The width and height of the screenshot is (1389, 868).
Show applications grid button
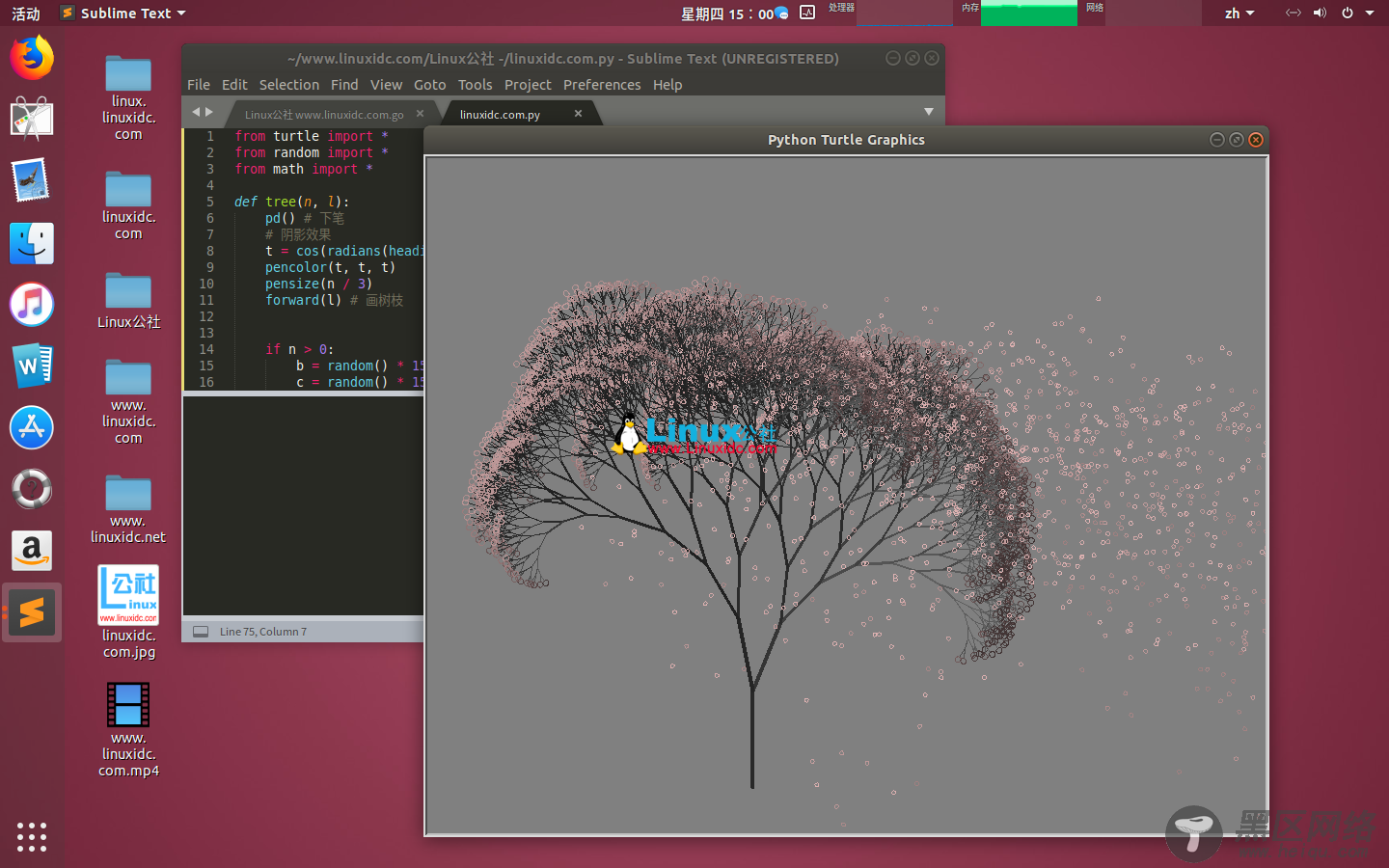pyautogui.click(x=32, y=836)
